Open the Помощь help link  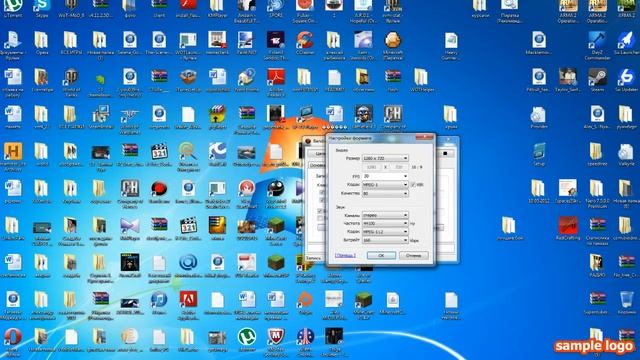(345, 256)
